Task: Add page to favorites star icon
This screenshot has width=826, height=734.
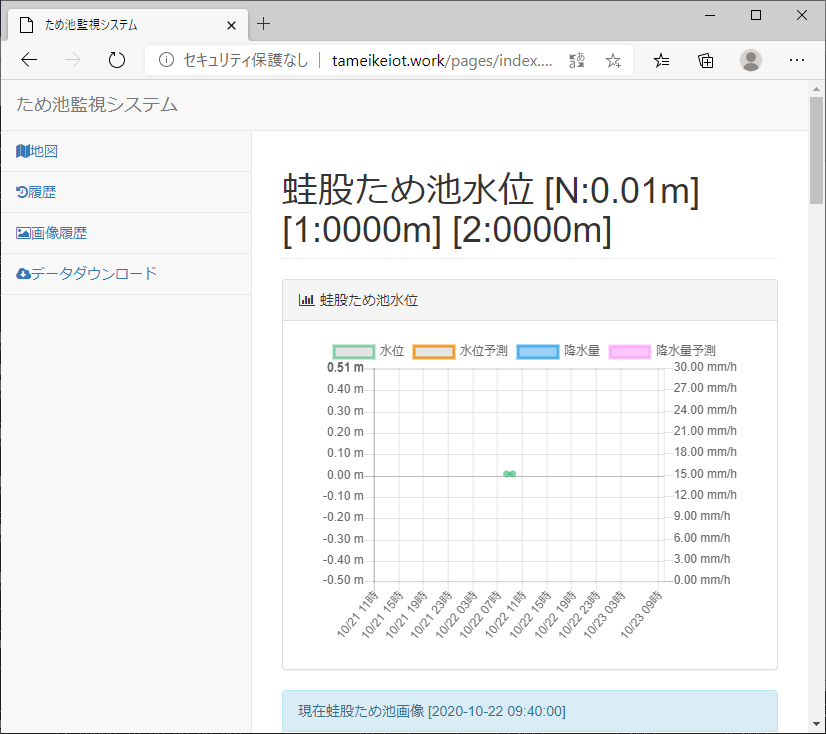Action: click(x=613, y=61)
